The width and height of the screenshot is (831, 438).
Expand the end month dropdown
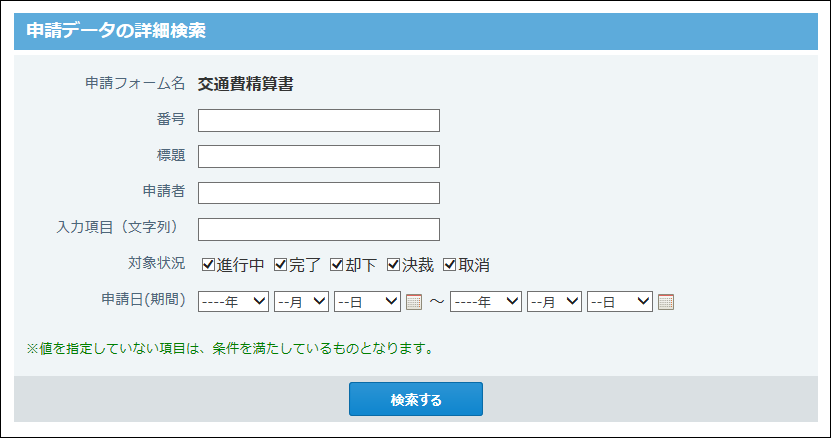click(x=554, y=301)
